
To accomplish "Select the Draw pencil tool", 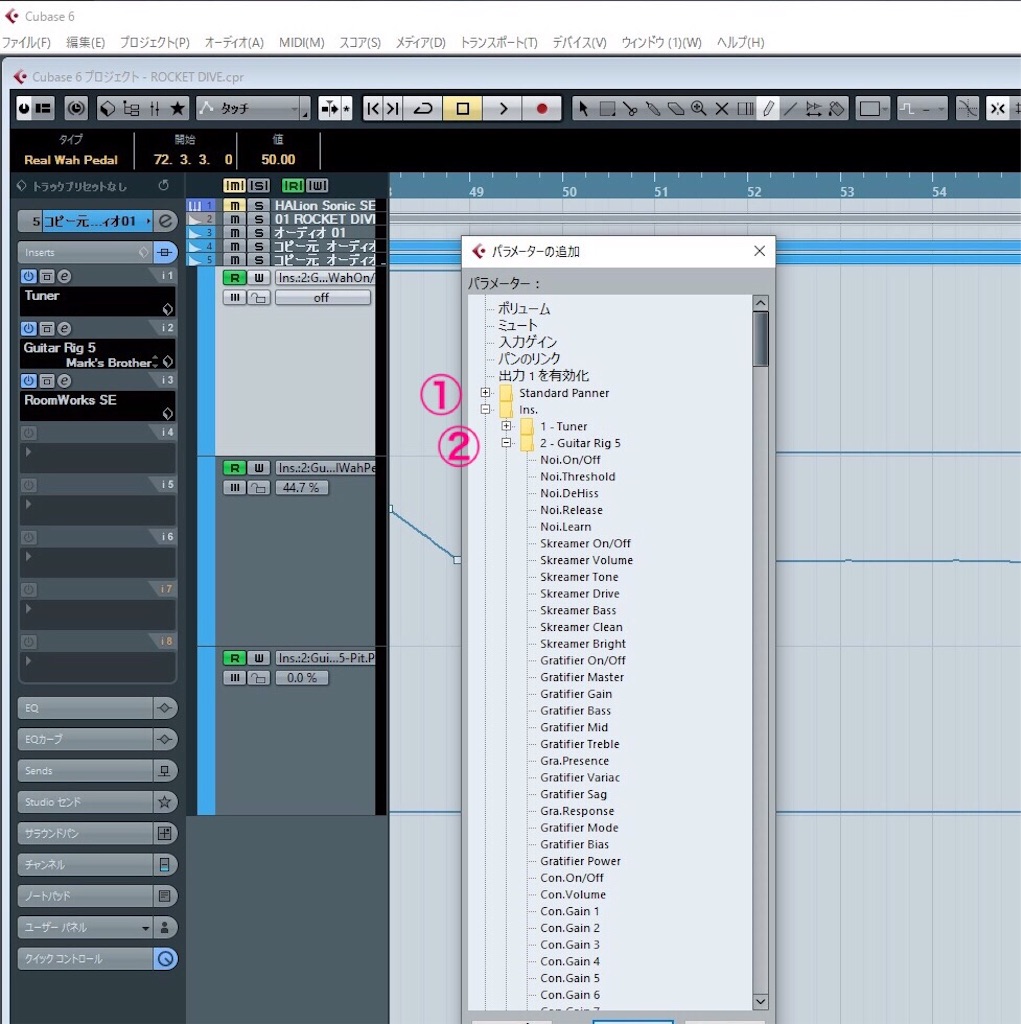I will (x=768, y=109).
